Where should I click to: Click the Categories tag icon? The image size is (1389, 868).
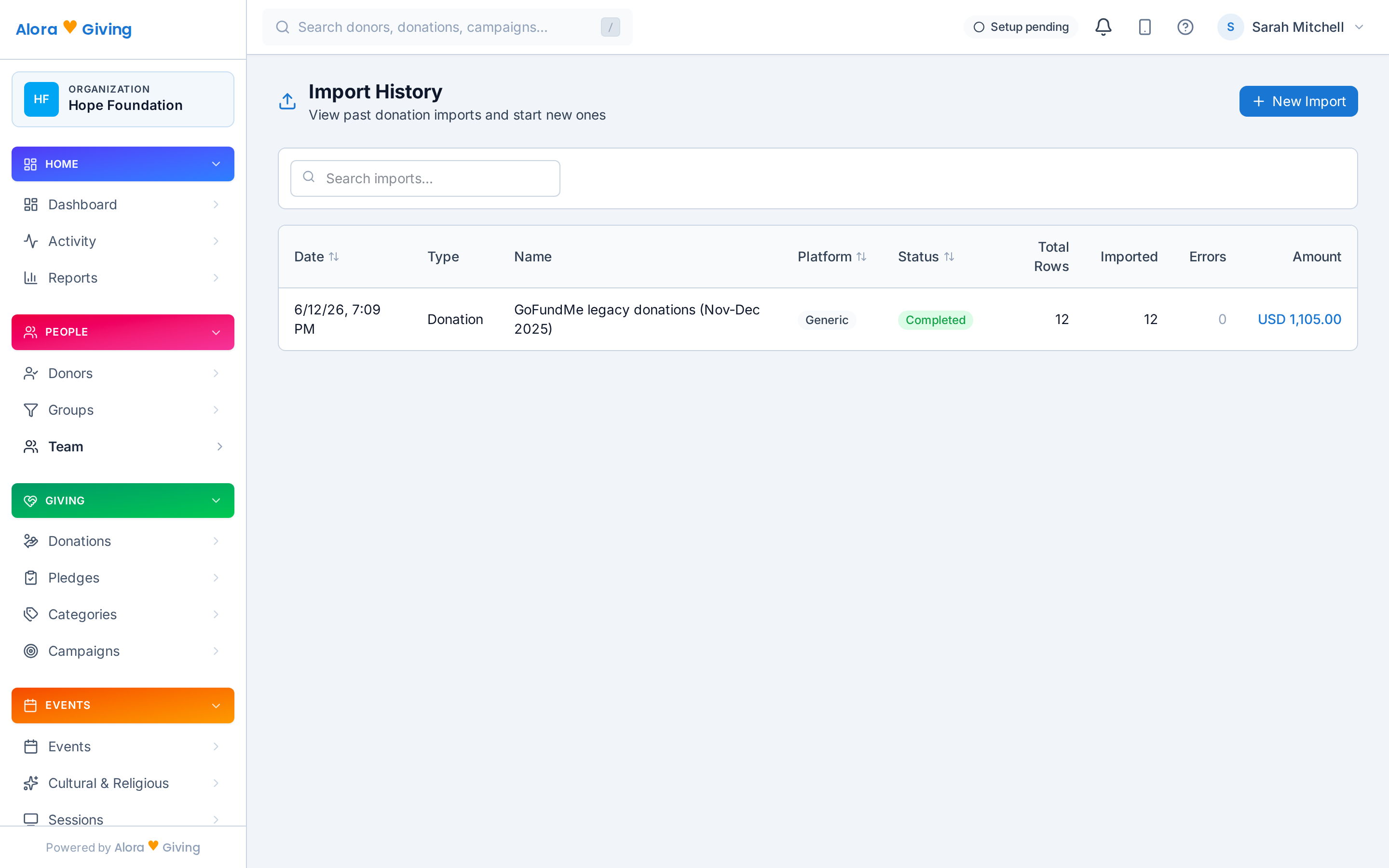click(31, 614)
